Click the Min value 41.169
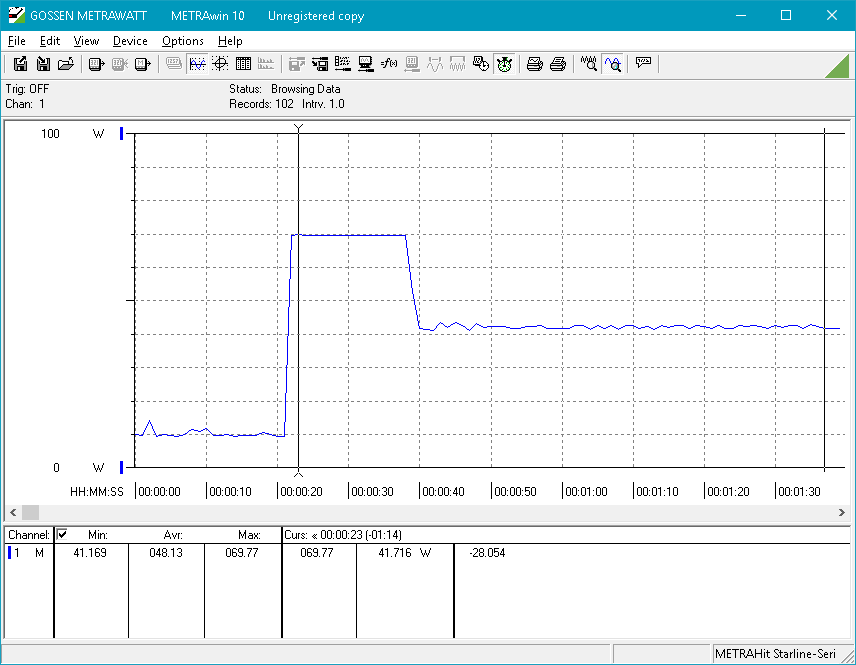This screenshot has width=856, height=665. tap(90, 553)
